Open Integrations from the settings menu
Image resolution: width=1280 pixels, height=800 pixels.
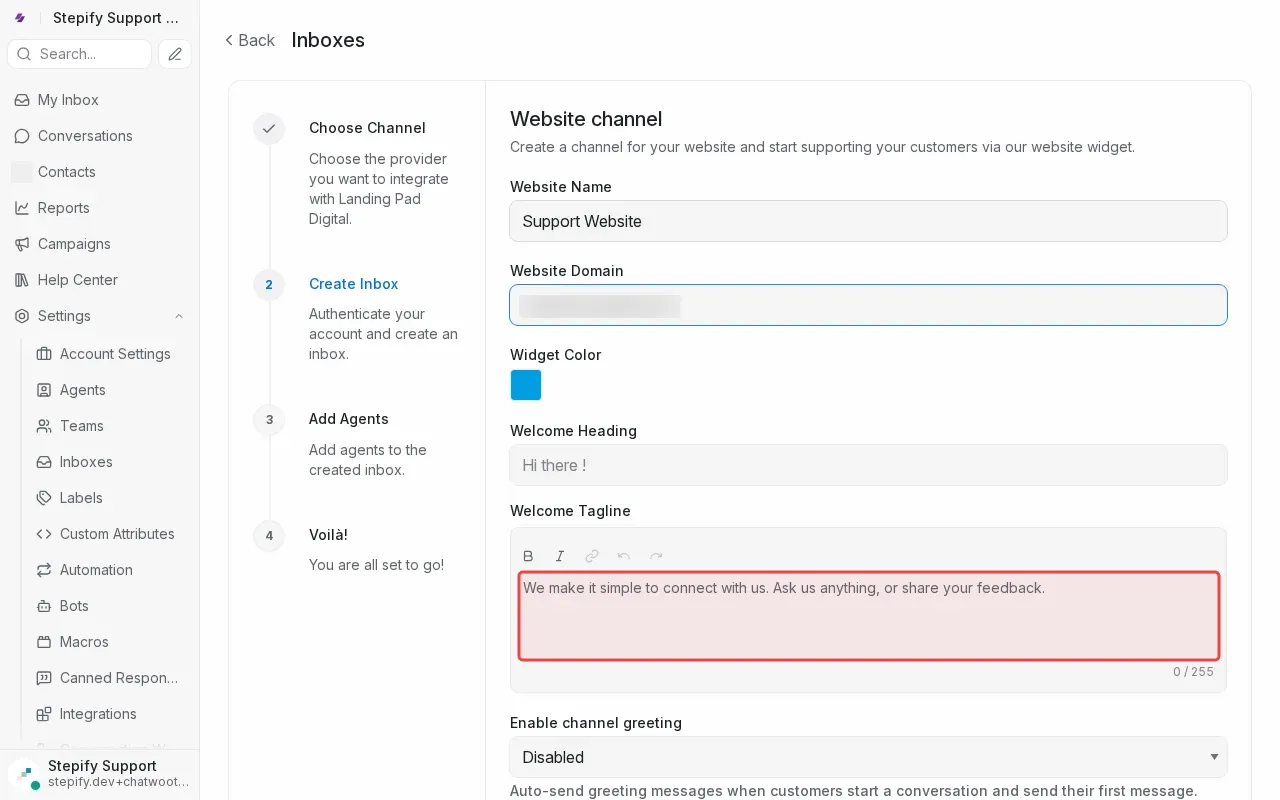coord(98,714)
